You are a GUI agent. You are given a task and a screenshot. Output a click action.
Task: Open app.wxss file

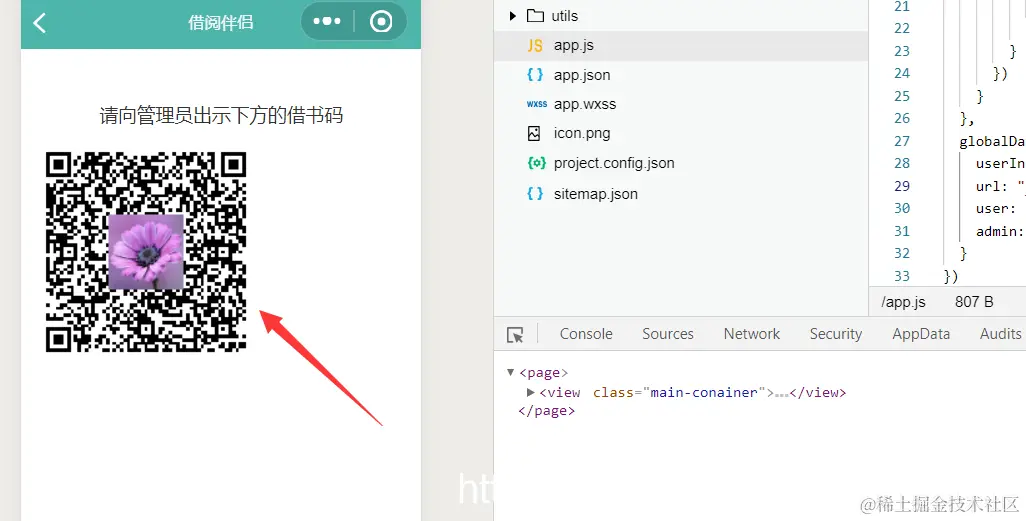tap(585, 104)
